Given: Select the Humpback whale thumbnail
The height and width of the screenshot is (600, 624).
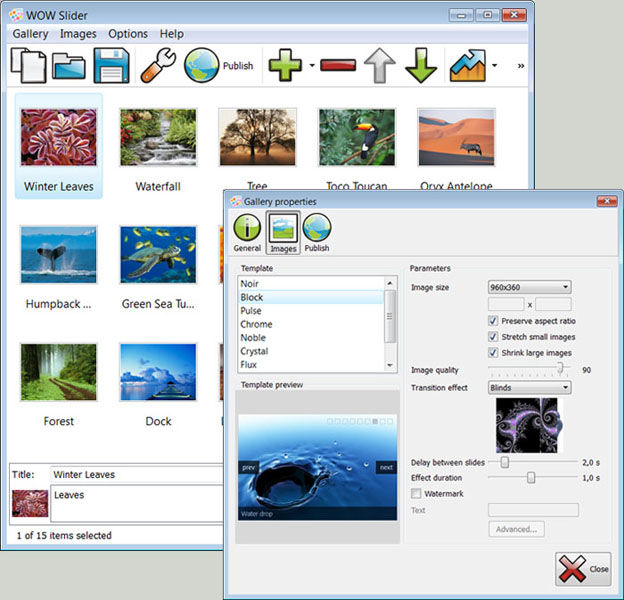Looking at the screenshot, I should click(58, 255).
